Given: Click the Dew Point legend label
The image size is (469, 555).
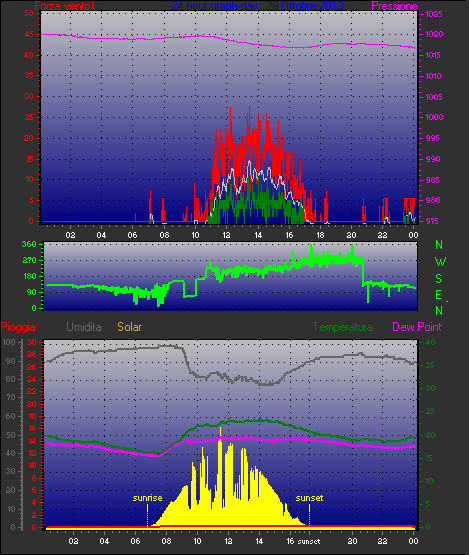Looking at the screenshot, I should pos(417,327).
